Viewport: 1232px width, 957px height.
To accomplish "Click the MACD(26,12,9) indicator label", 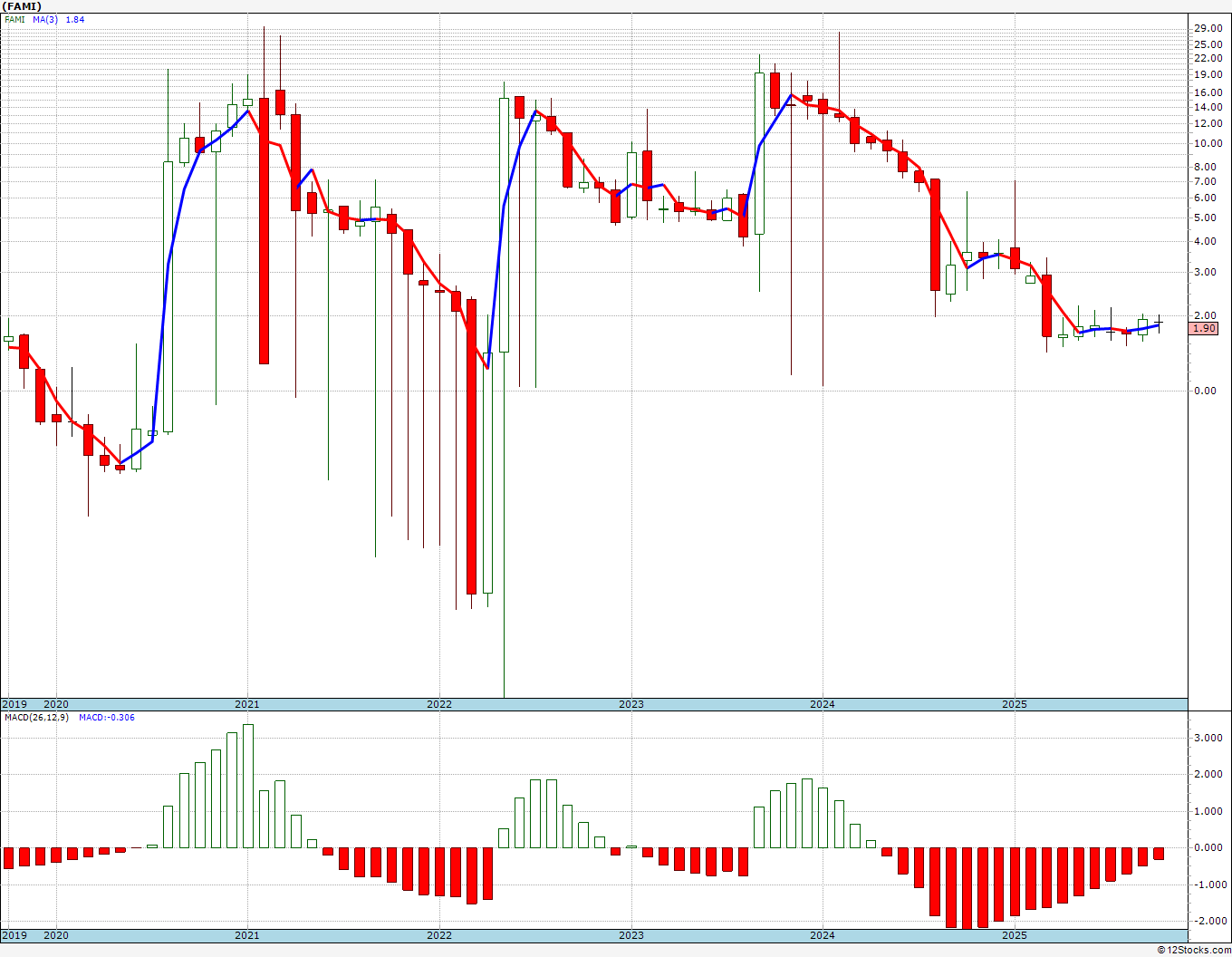I will coord(34,717).
